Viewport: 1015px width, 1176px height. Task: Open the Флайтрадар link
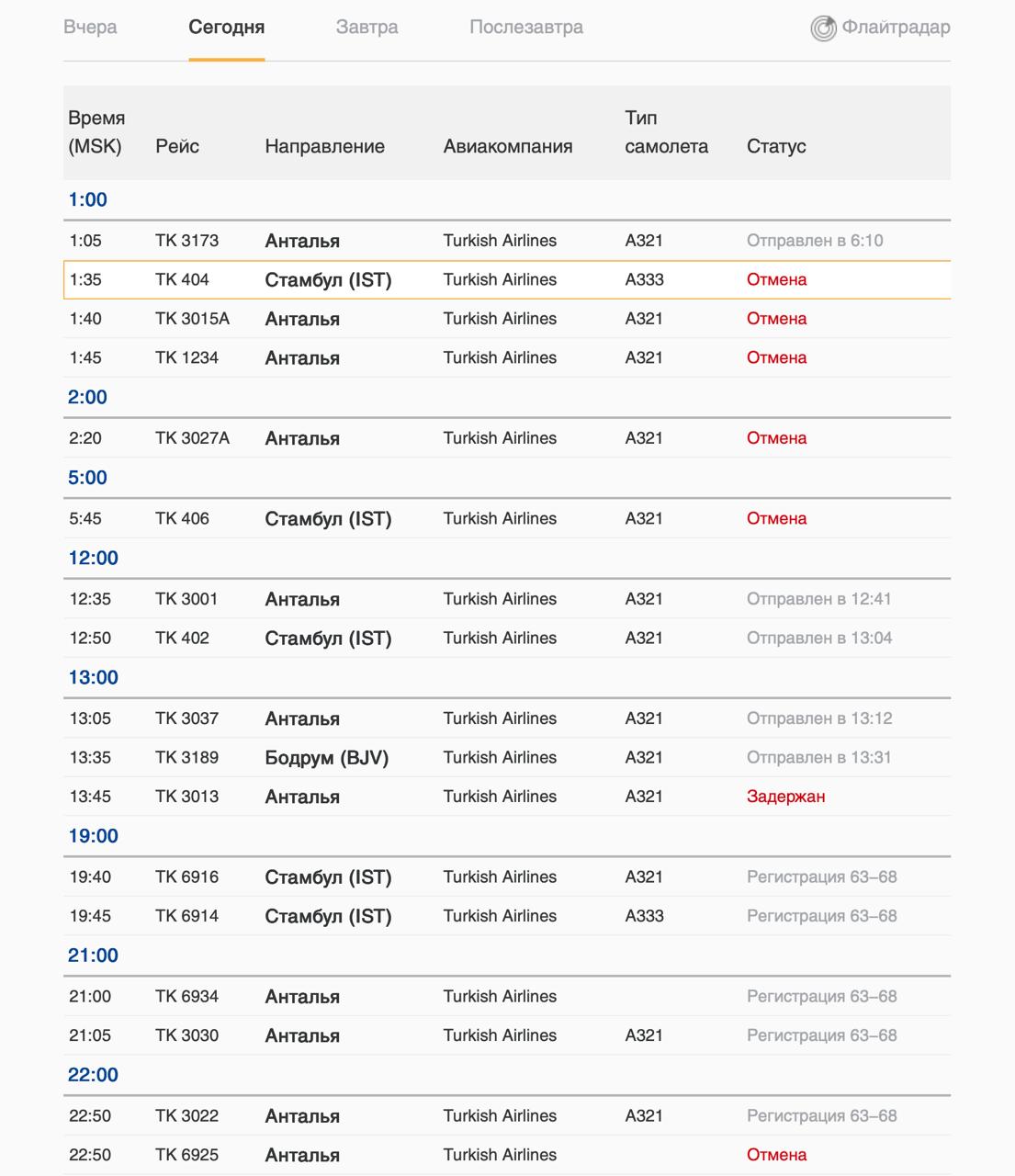896,28
